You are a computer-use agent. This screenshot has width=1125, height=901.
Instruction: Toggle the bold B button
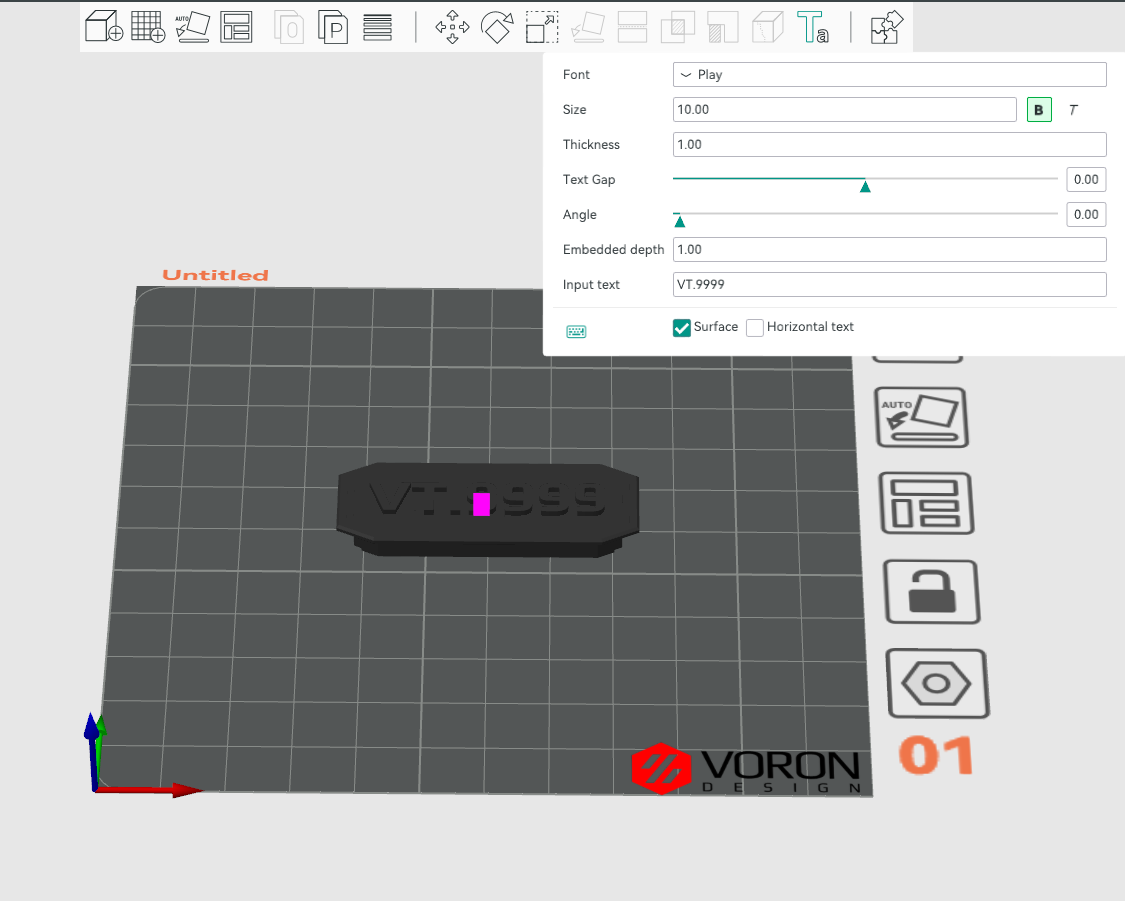tap(1039, 110)
